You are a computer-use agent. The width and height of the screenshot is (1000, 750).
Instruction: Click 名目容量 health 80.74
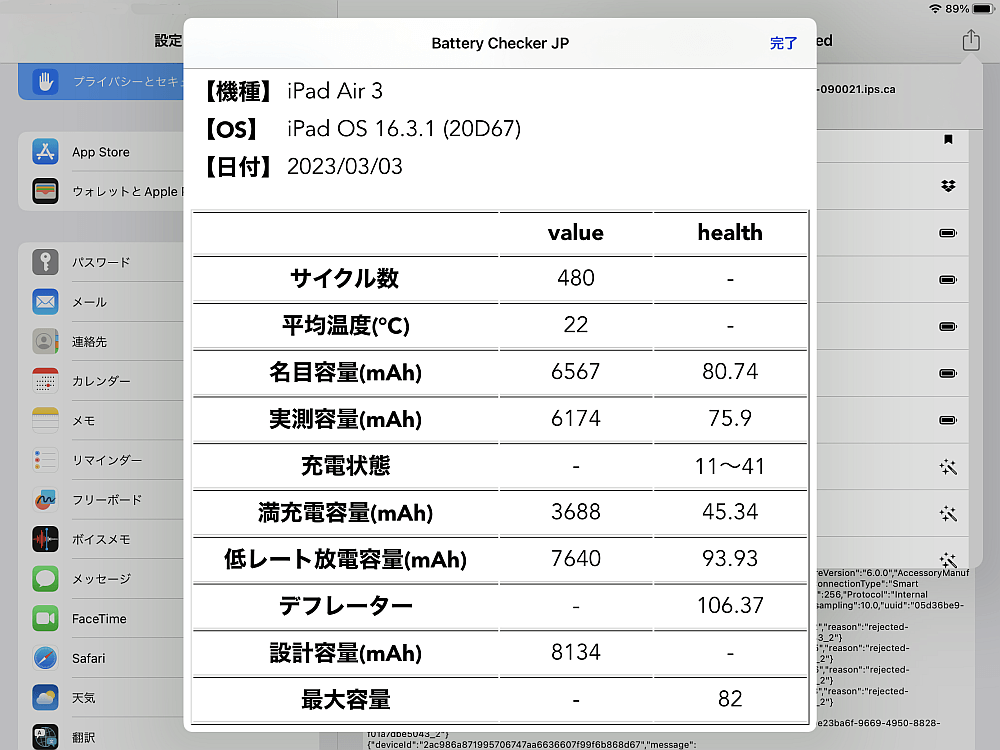(730, 371)
